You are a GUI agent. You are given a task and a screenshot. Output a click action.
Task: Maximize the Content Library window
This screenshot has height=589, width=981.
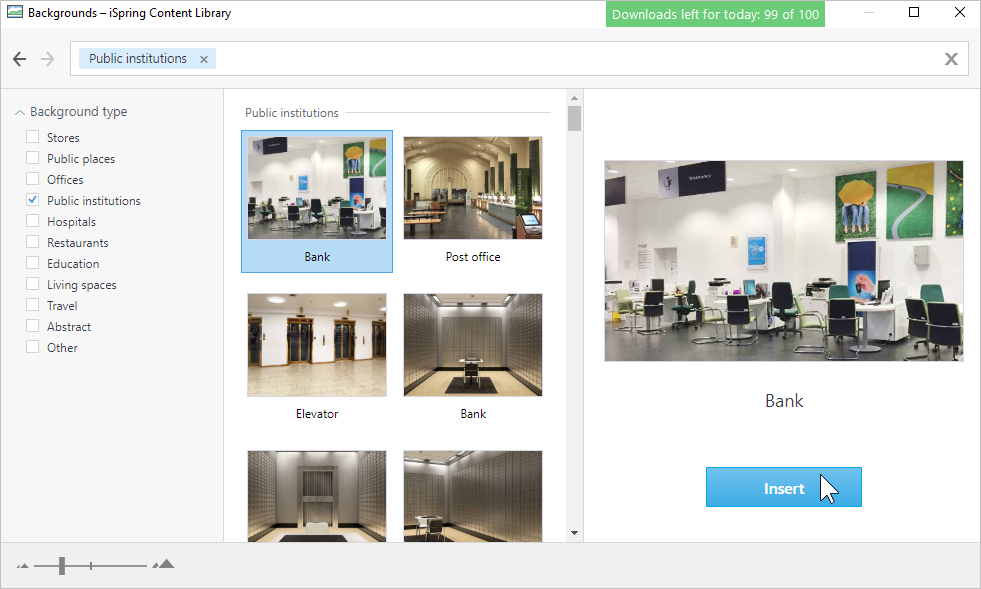pyautogui.click(x=914, y=13)
